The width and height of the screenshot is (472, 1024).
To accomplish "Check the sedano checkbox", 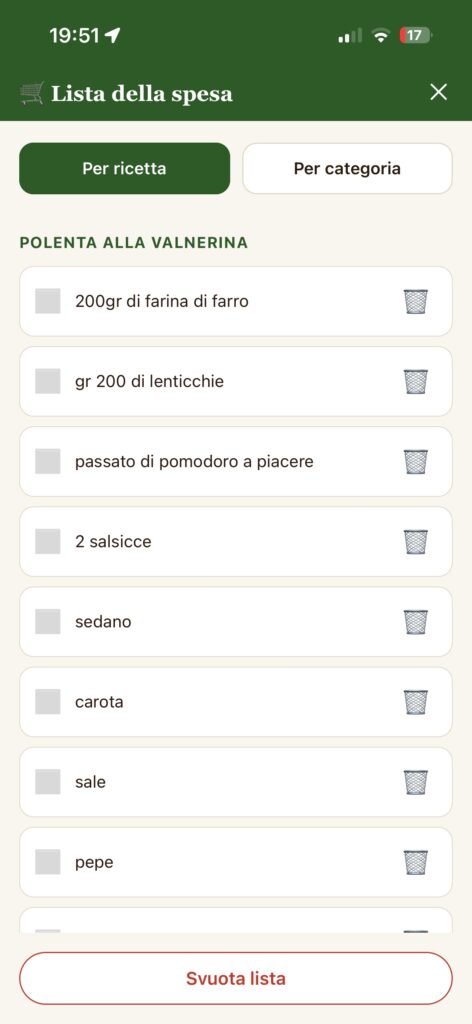I will [x=48, y=622].
